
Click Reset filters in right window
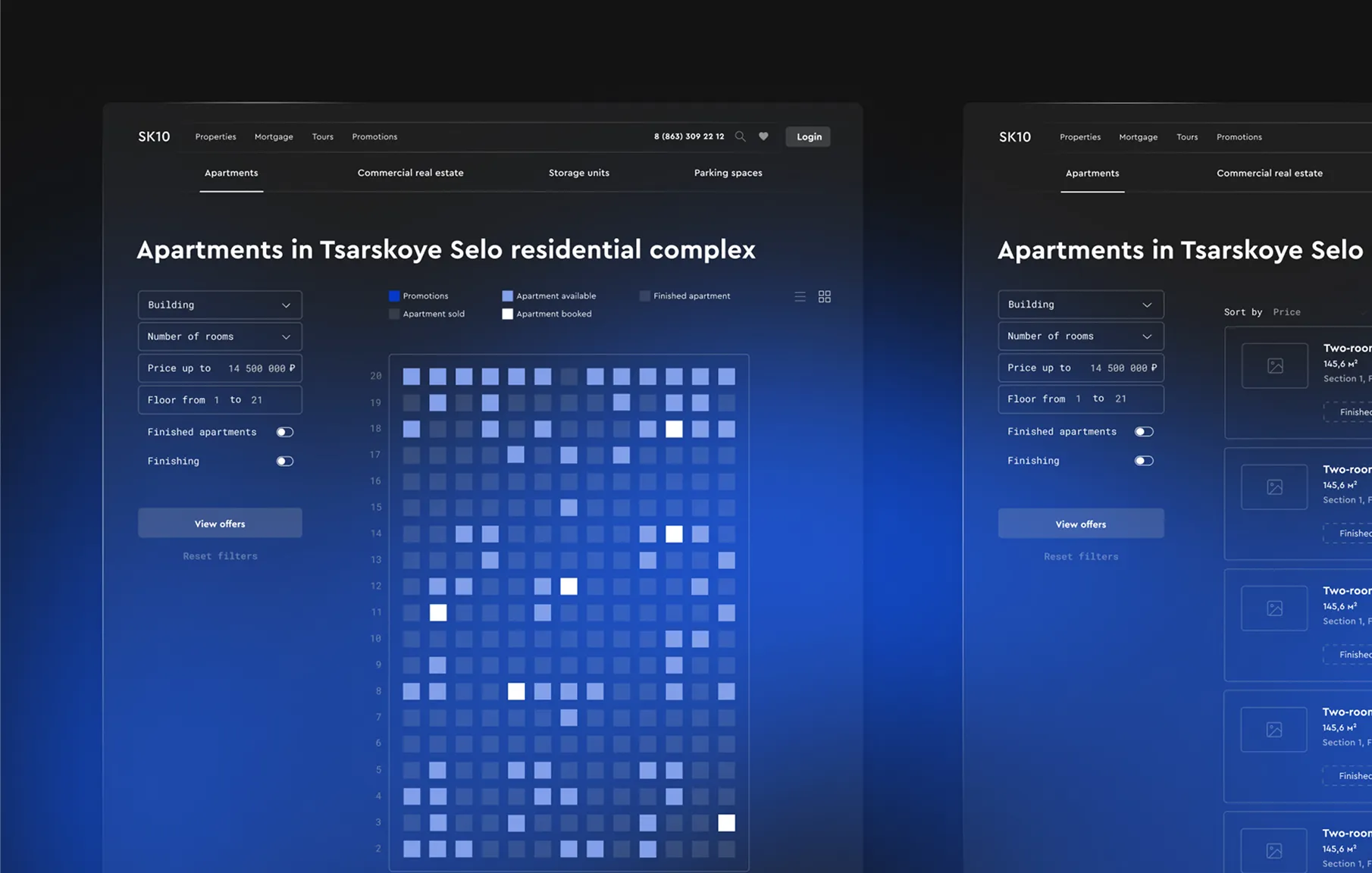click(x=1081, y=556)
